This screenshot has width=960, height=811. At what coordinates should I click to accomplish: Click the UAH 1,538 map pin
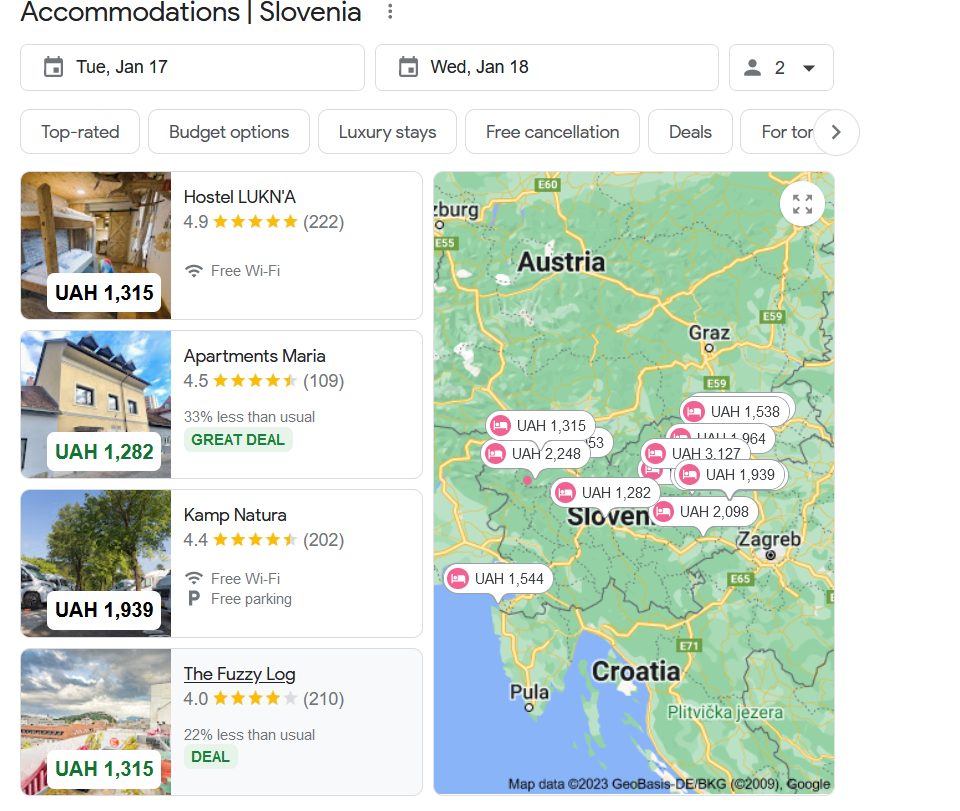[734, 412]
